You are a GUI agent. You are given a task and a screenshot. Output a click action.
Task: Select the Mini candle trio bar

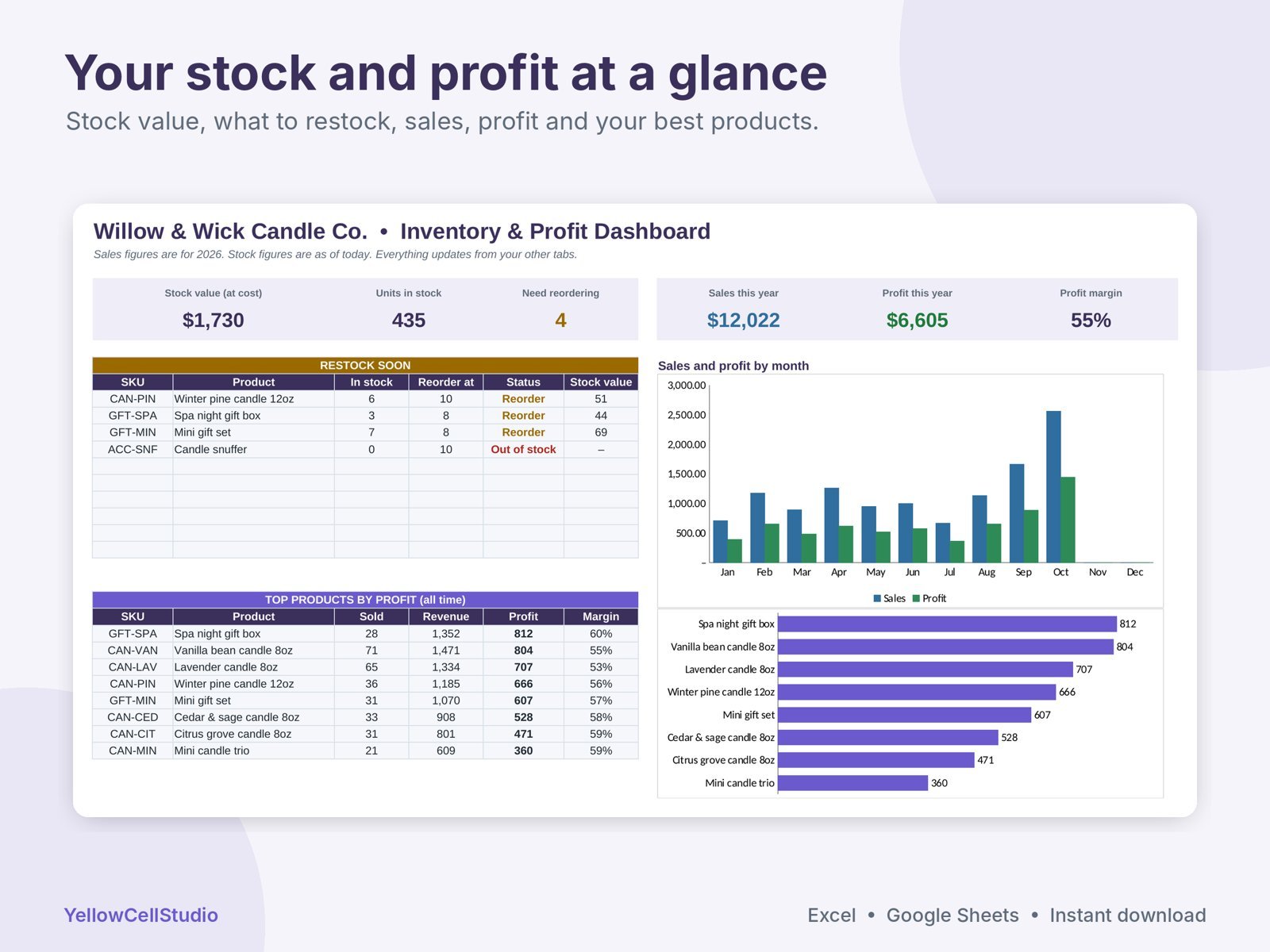click(x=853, y=783)
